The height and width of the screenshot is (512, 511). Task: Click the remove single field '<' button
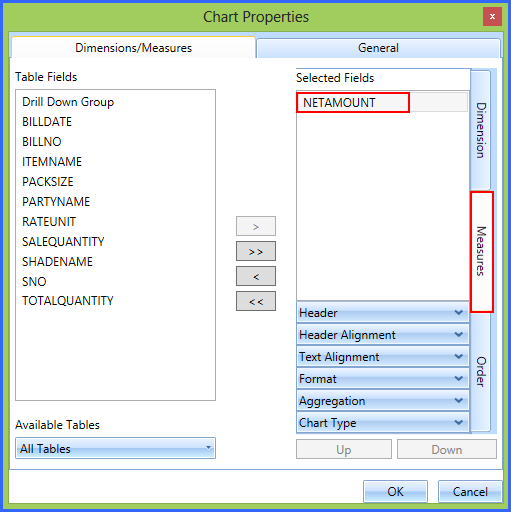pos(256,276)
